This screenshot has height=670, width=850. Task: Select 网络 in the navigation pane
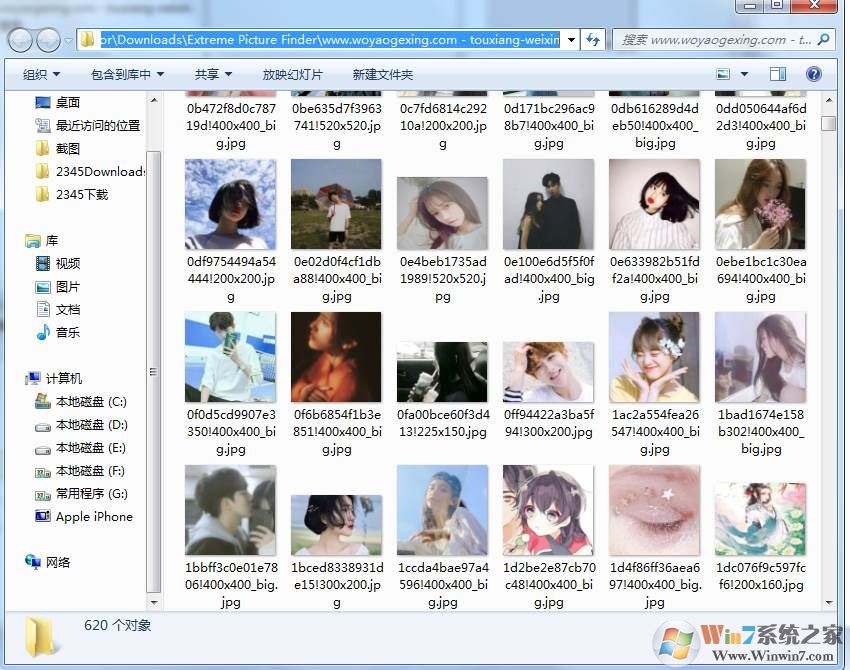(x=58, y=563)
